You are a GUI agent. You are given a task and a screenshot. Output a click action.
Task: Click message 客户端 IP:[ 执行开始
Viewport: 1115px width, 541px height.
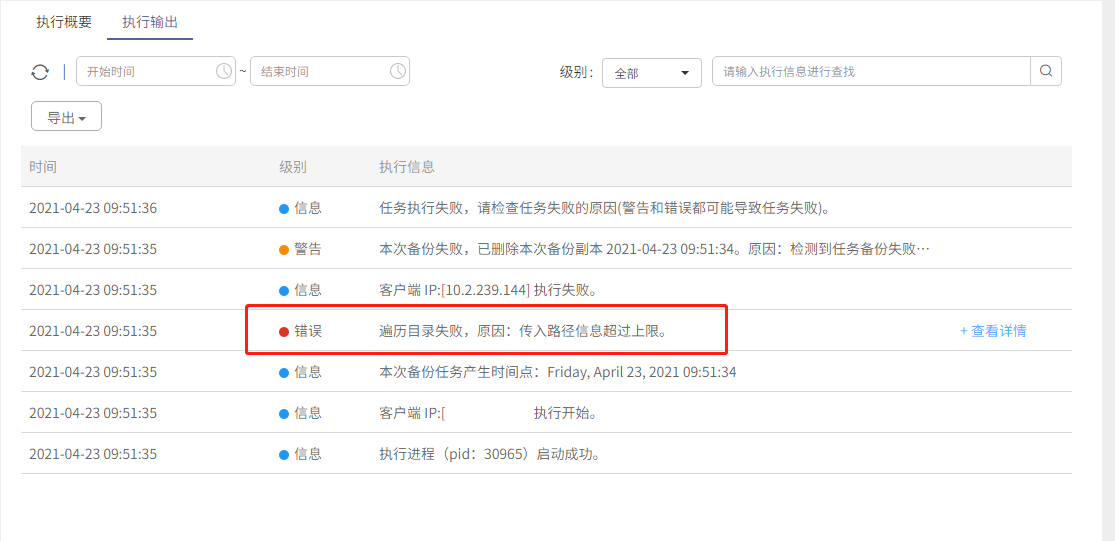point(488,413)
